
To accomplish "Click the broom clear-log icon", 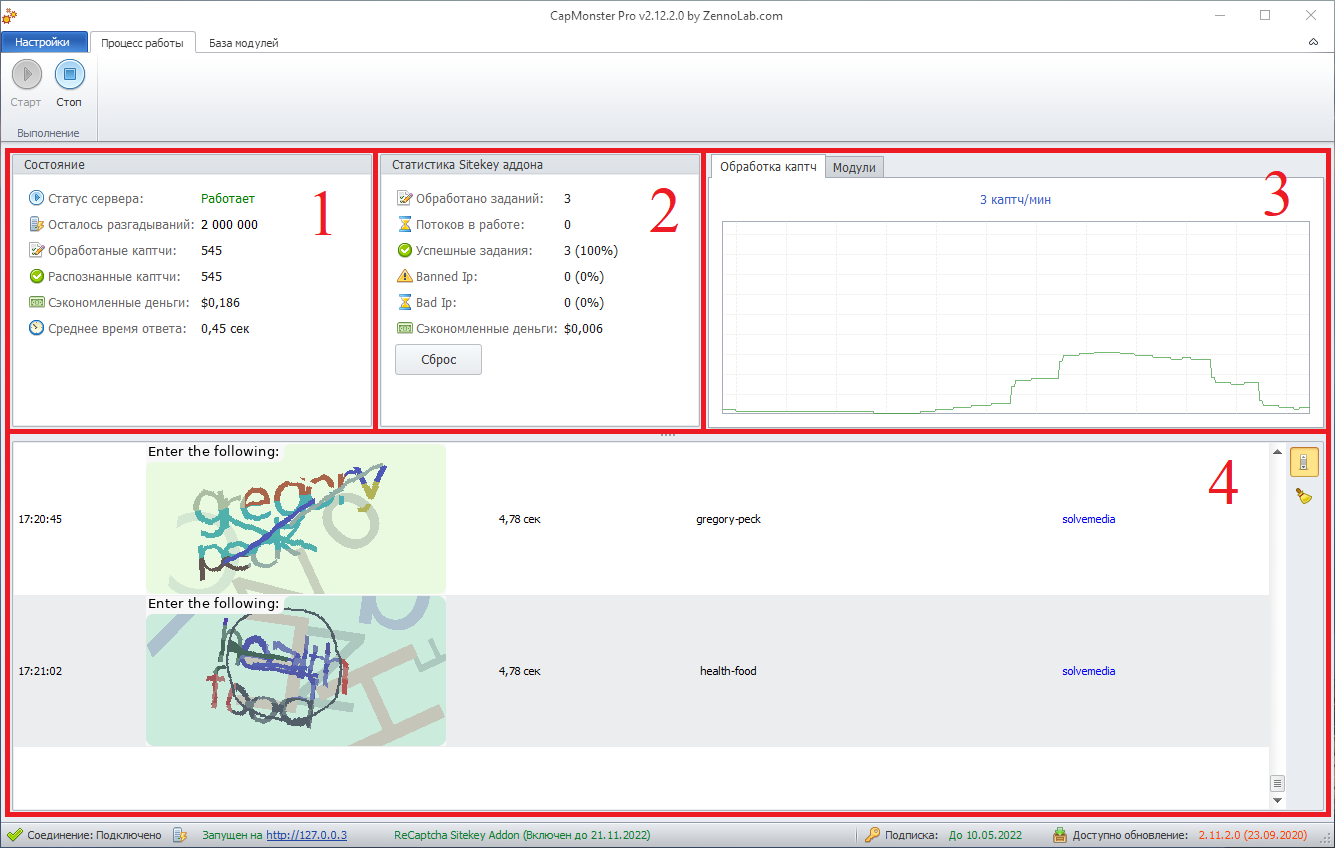I will pos(1303,495).
